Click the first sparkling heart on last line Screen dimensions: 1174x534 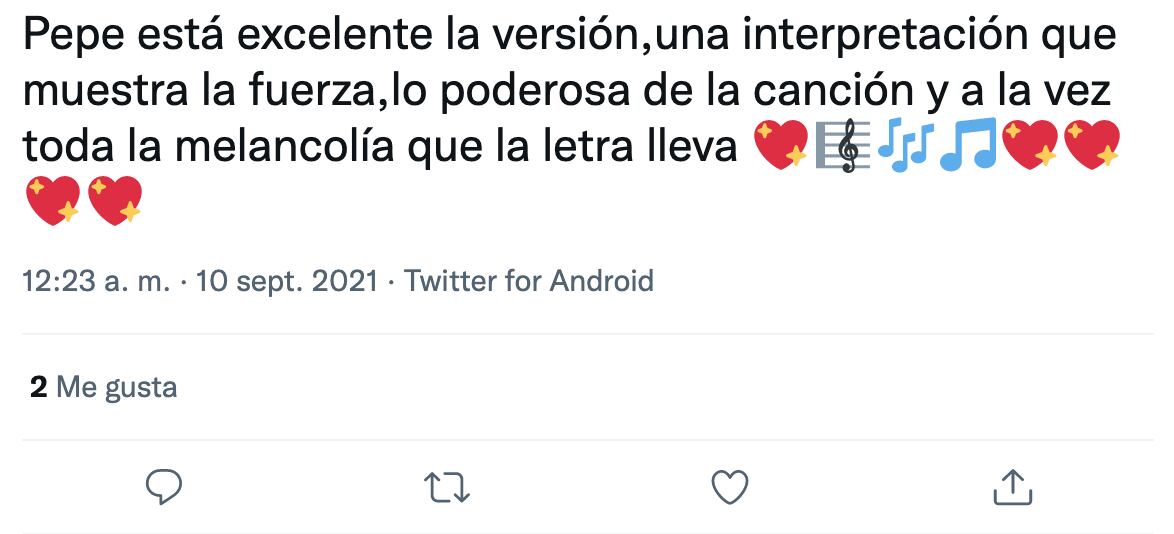pos(51,201)
